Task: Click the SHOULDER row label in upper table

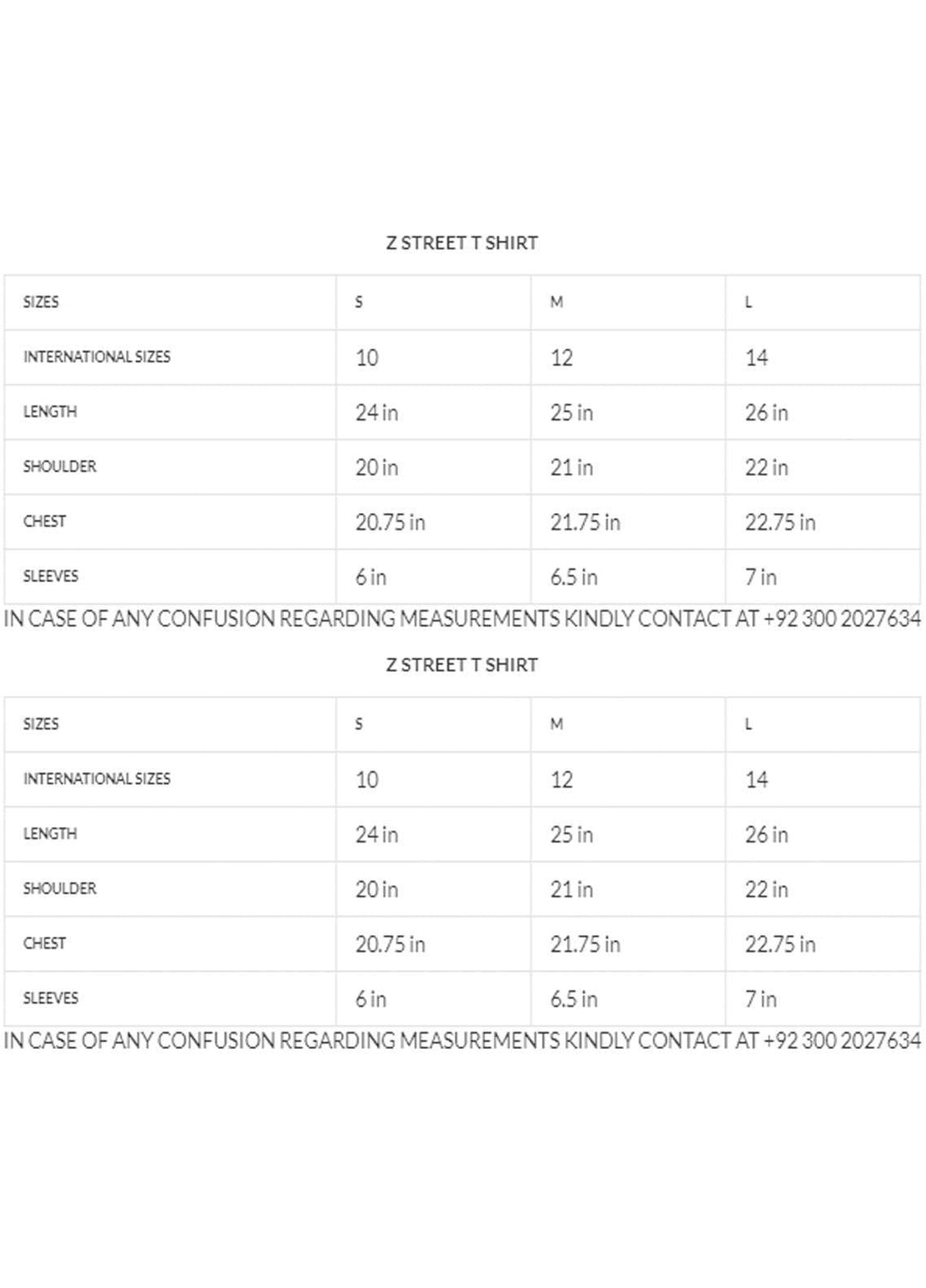Action: tap(60, 466)
